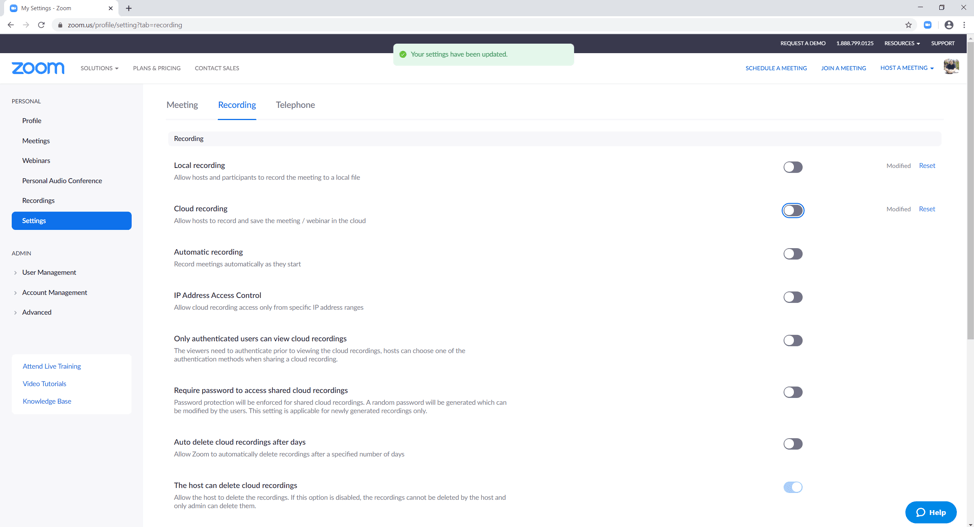974x527 pixels.
Task: Open the Help chat button
Action: tap(931, 512)
